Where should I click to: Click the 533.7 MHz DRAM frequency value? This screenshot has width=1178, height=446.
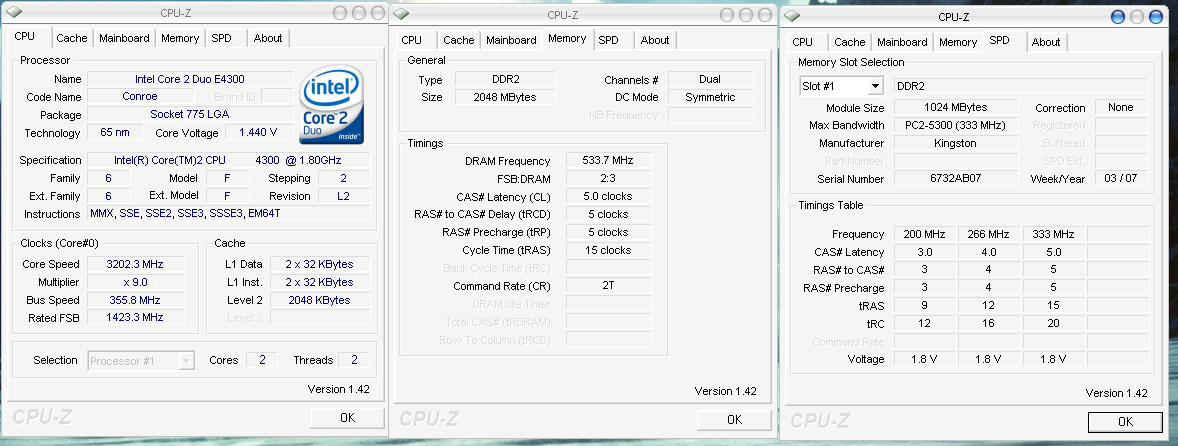coord(608,161)
